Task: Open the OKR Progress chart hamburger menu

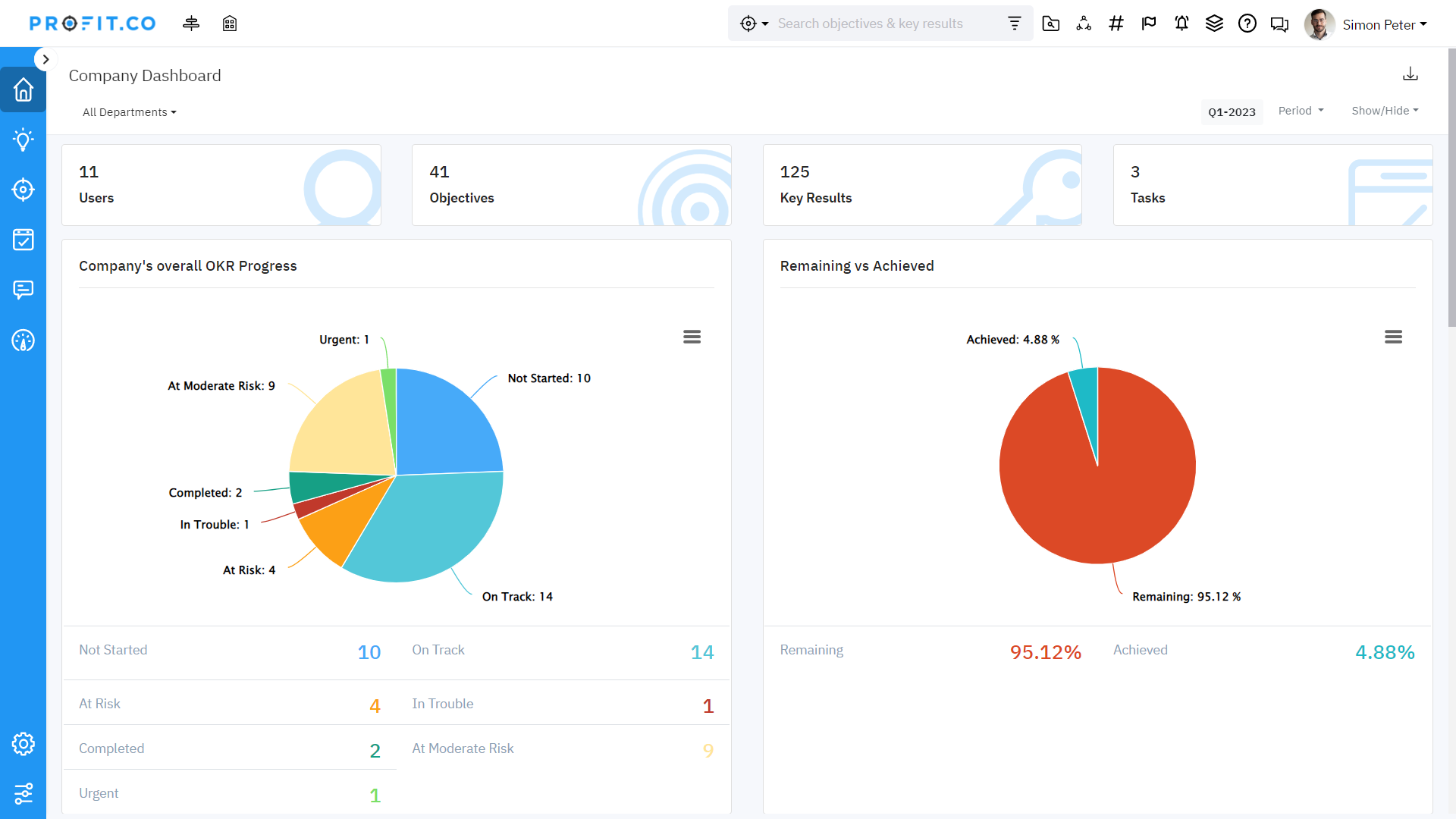Action: point(692,336)
